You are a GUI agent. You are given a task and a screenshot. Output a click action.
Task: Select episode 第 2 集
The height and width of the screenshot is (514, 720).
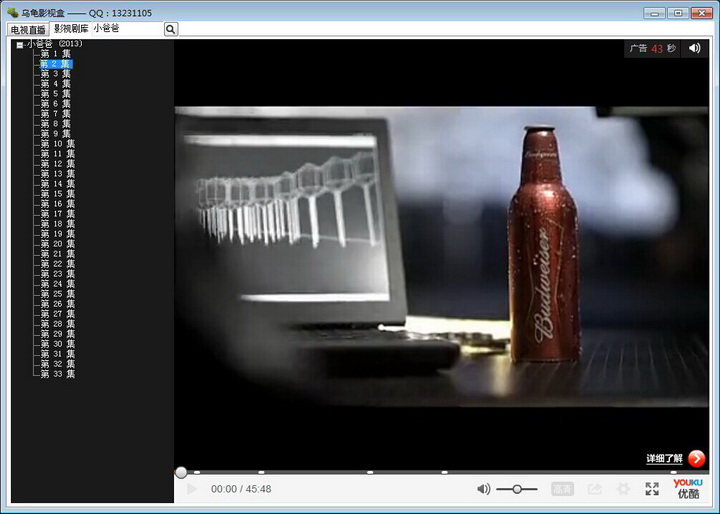click(56, 64)
